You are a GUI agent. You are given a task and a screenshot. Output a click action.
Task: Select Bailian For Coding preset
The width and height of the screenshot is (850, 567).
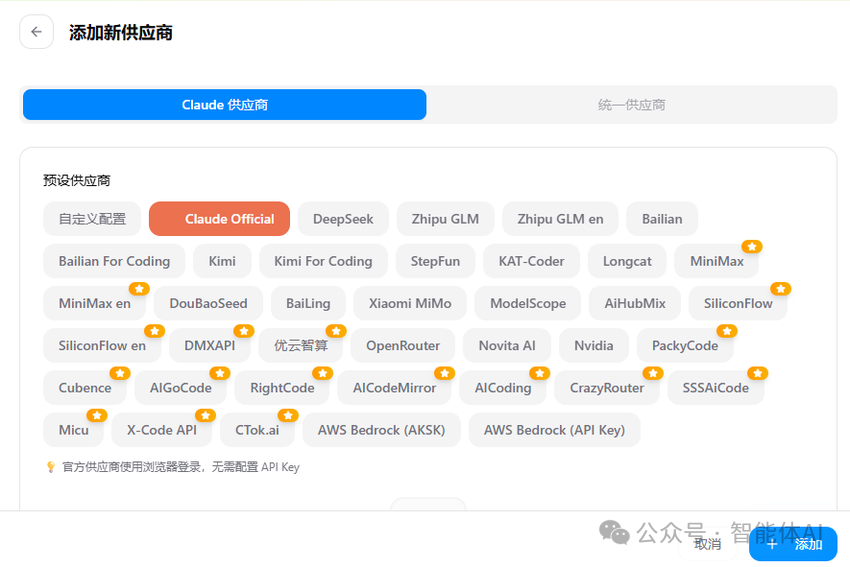click(x=114, y=261)
